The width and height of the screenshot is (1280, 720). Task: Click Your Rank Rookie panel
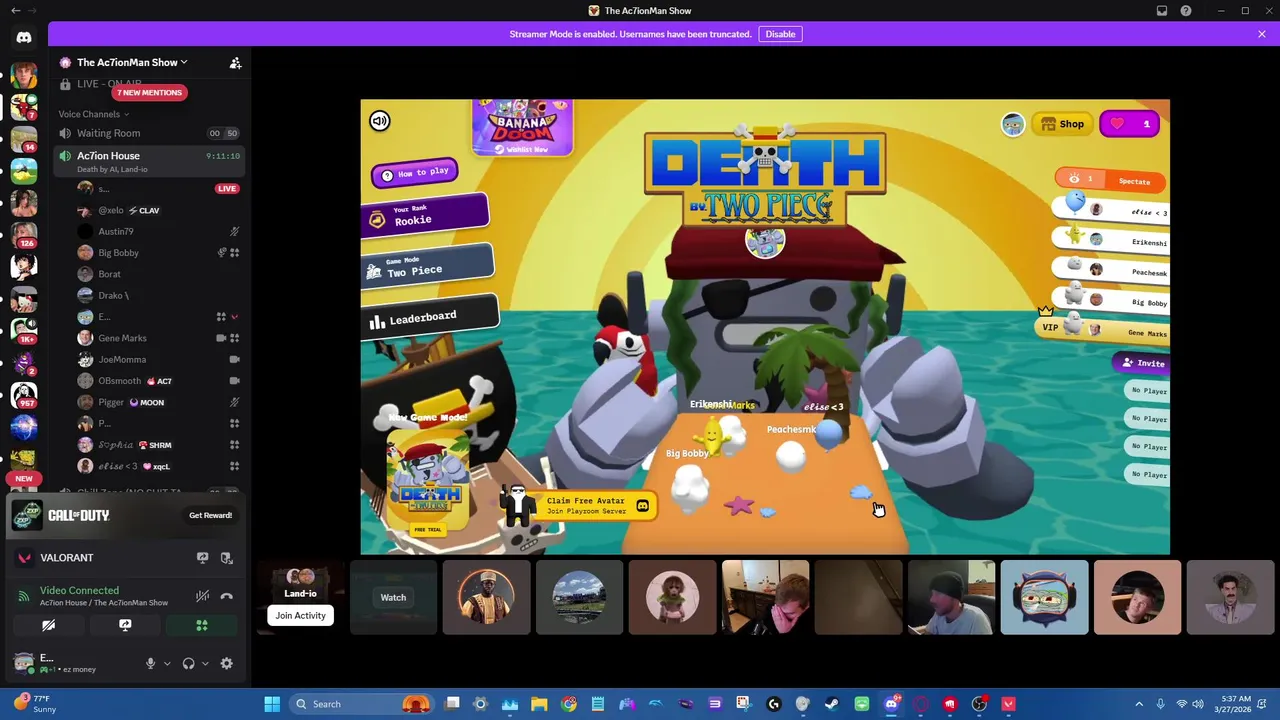425,216
